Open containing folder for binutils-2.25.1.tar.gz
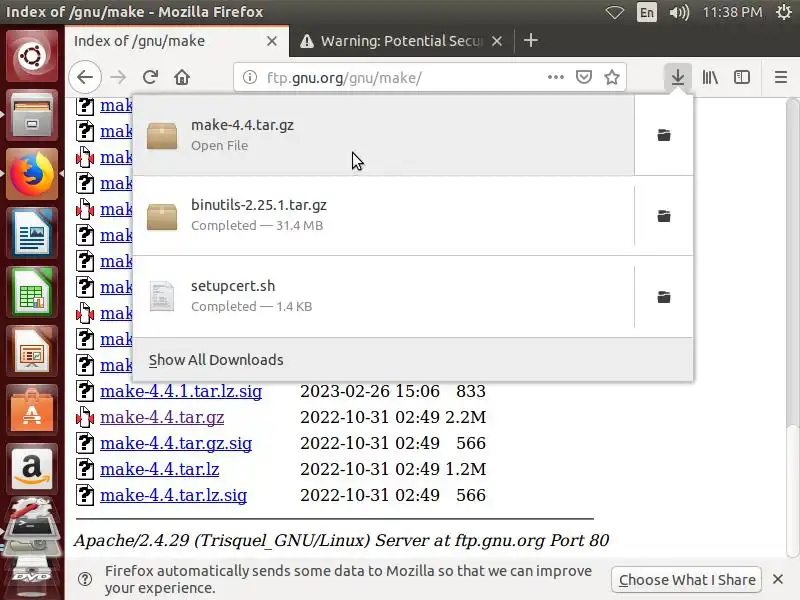Viewport: 800px width, 600px height. [664, 216]
